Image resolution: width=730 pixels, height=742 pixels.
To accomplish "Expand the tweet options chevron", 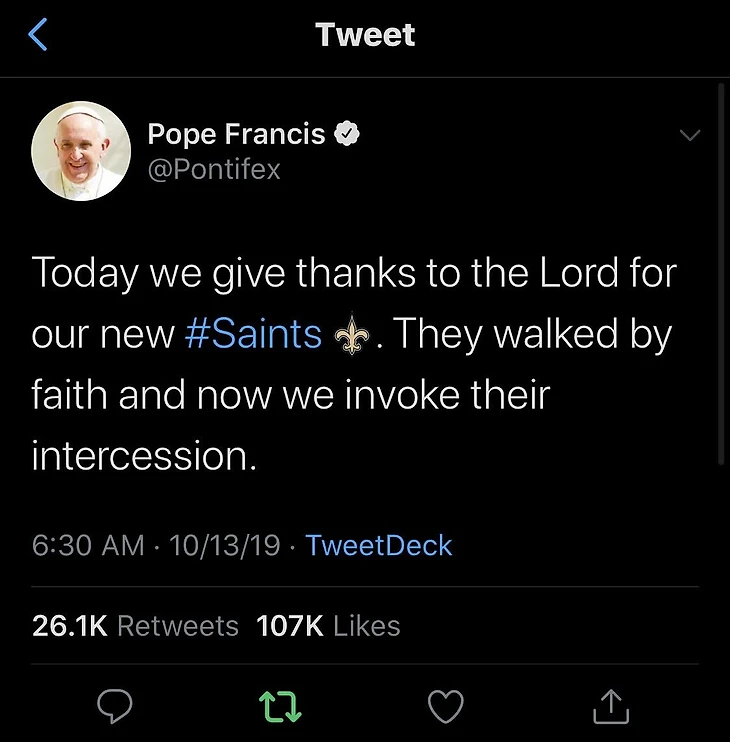I will 690,135.
